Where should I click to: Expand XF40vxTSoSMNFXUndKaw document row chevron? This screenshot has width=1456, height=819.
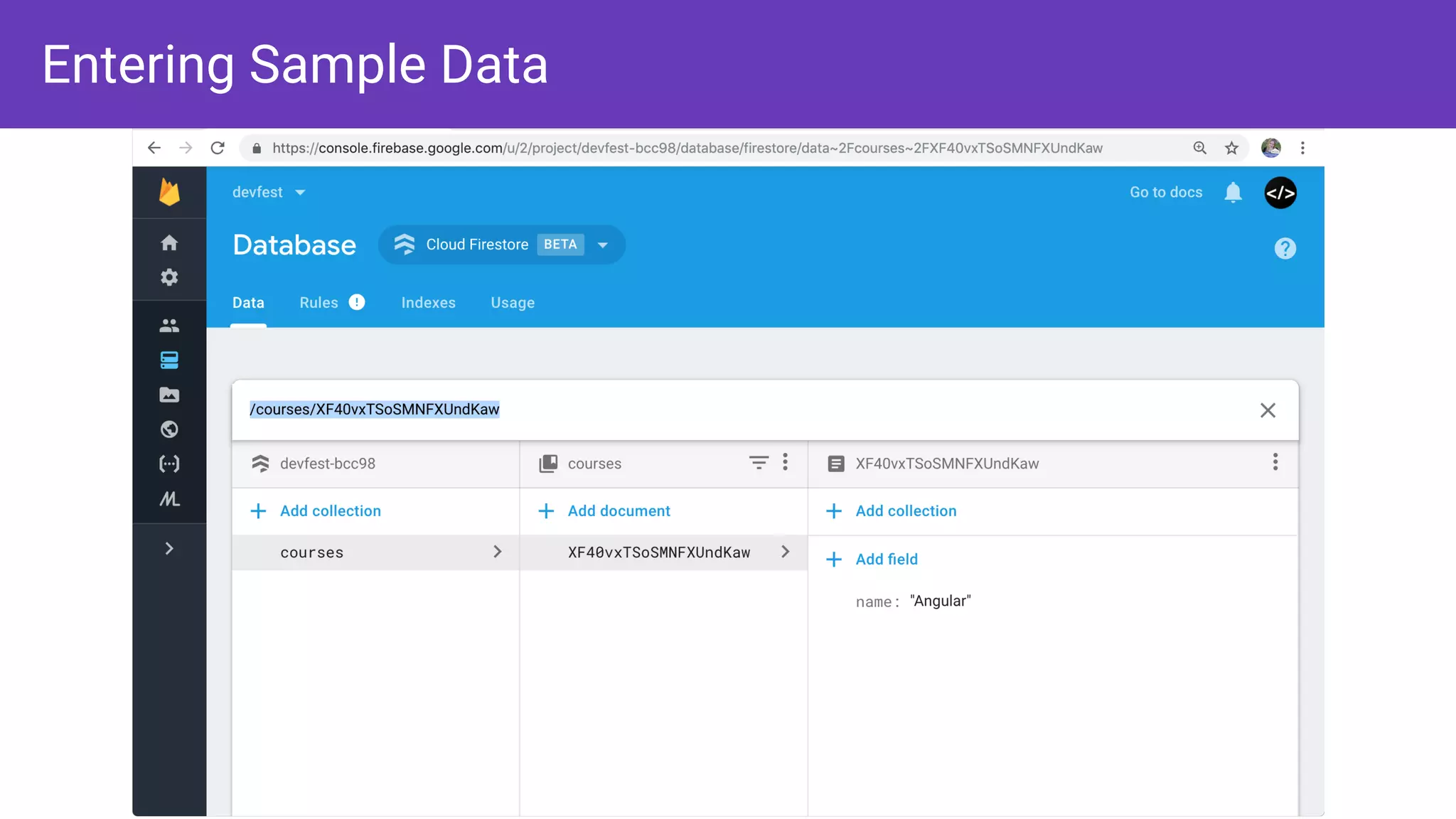(x=785, y=552)
